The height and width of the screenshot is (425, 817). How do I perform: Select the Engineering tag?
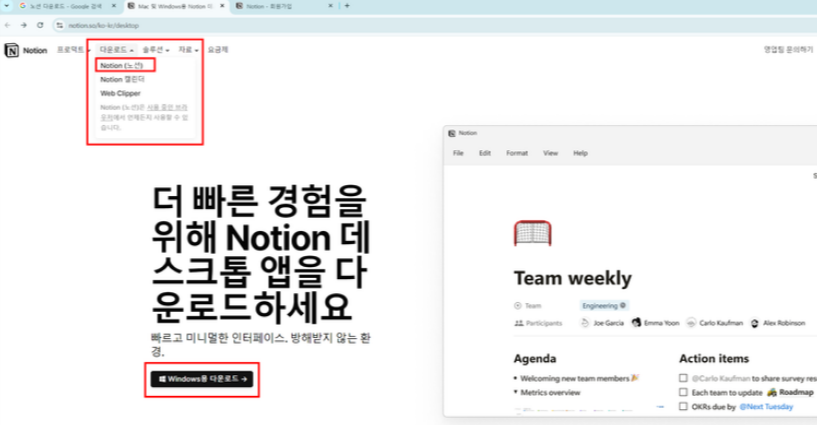(604, 306)
